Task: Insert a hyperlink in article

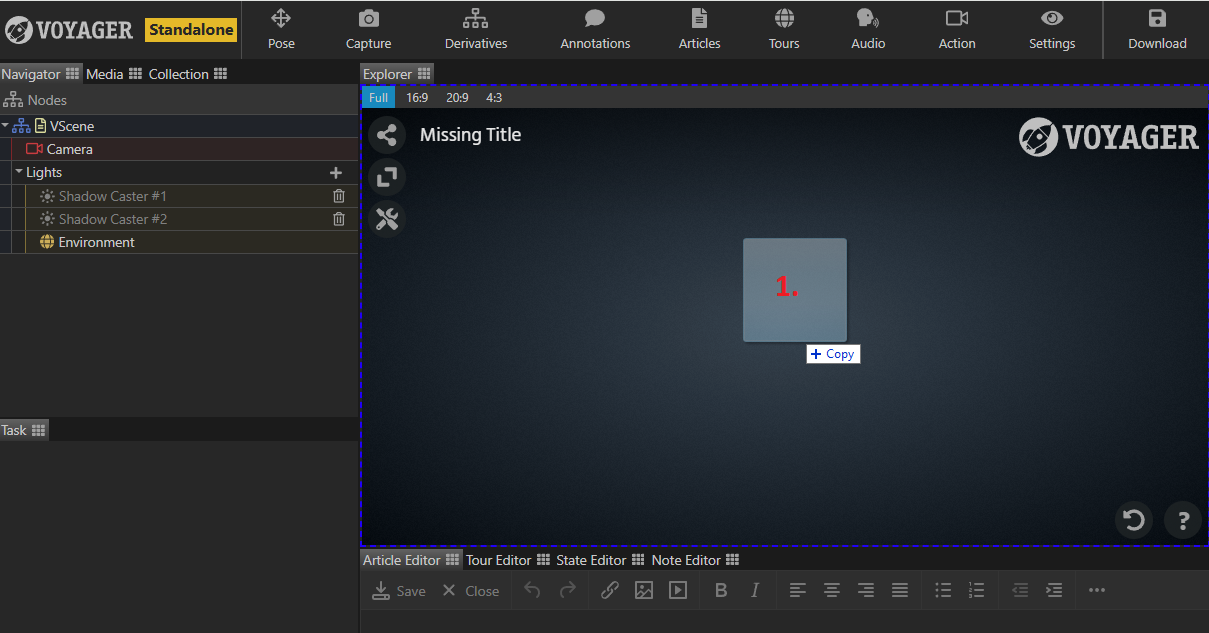Action: pyautogui.click(x=610, y=591)
